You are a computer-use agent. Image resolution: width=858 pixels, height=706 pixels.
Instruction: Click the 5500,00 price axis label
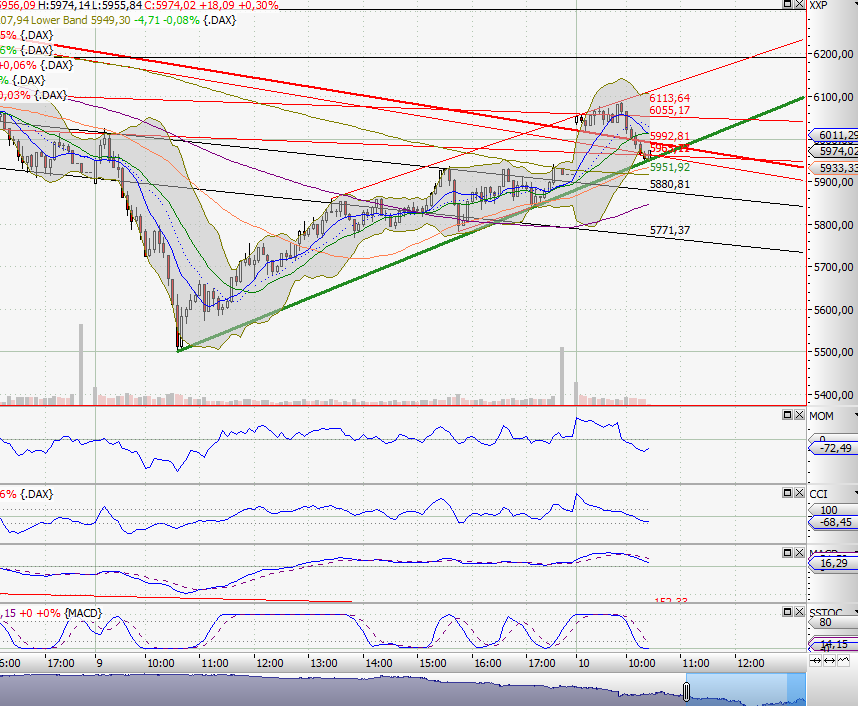833,352
